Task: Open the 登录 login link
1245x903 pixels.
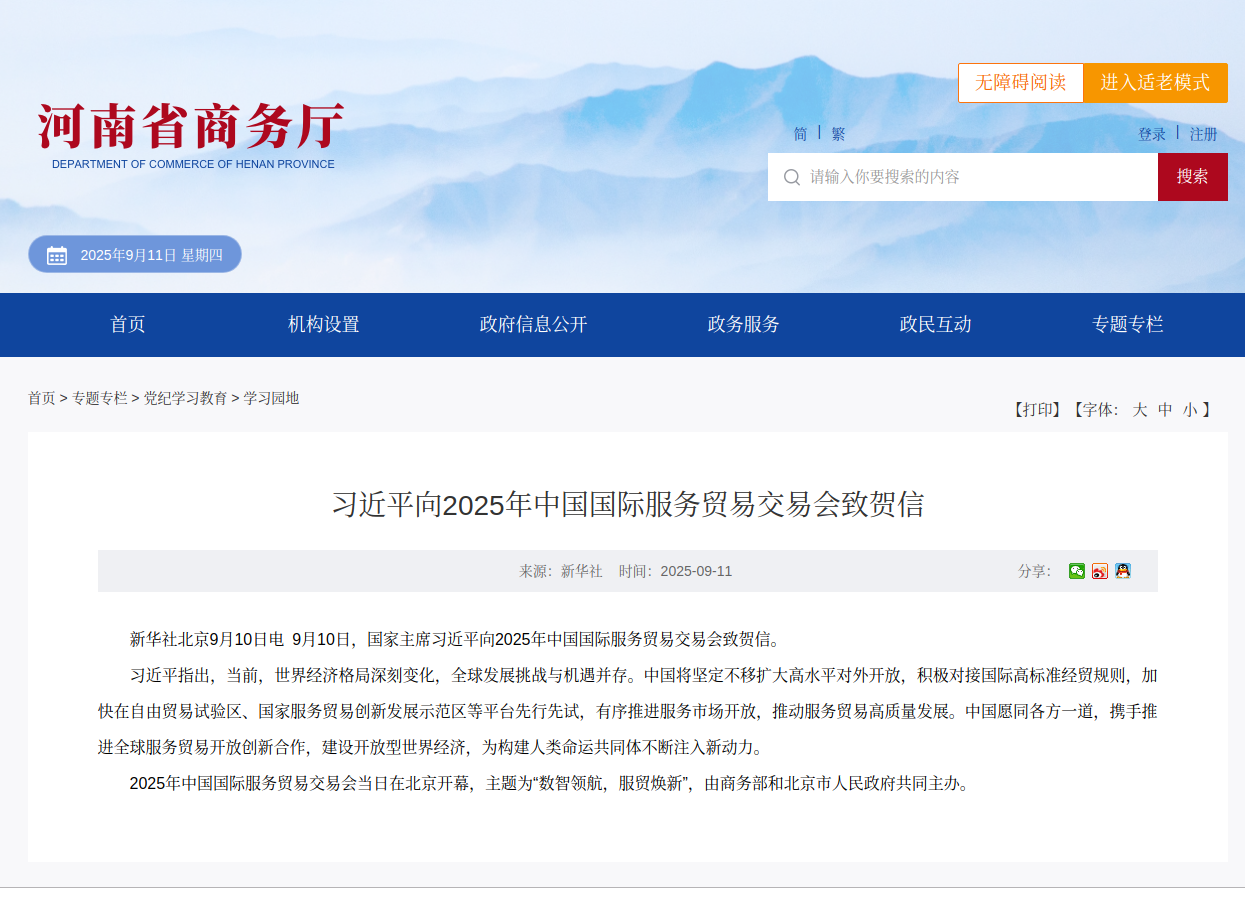Action: [x=1152, y=134]
